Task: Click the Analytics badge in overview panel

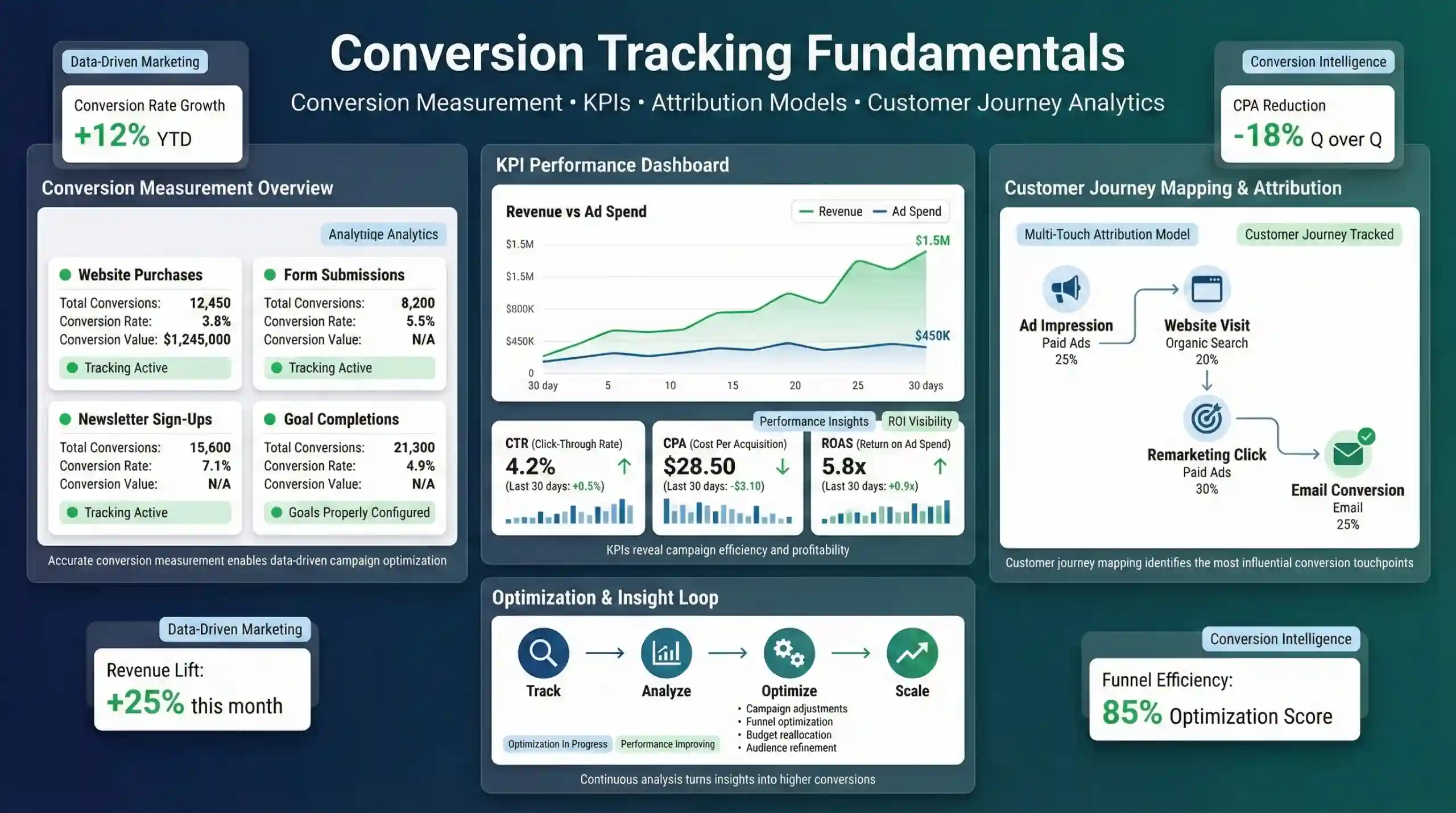Action: pos(383,234)
